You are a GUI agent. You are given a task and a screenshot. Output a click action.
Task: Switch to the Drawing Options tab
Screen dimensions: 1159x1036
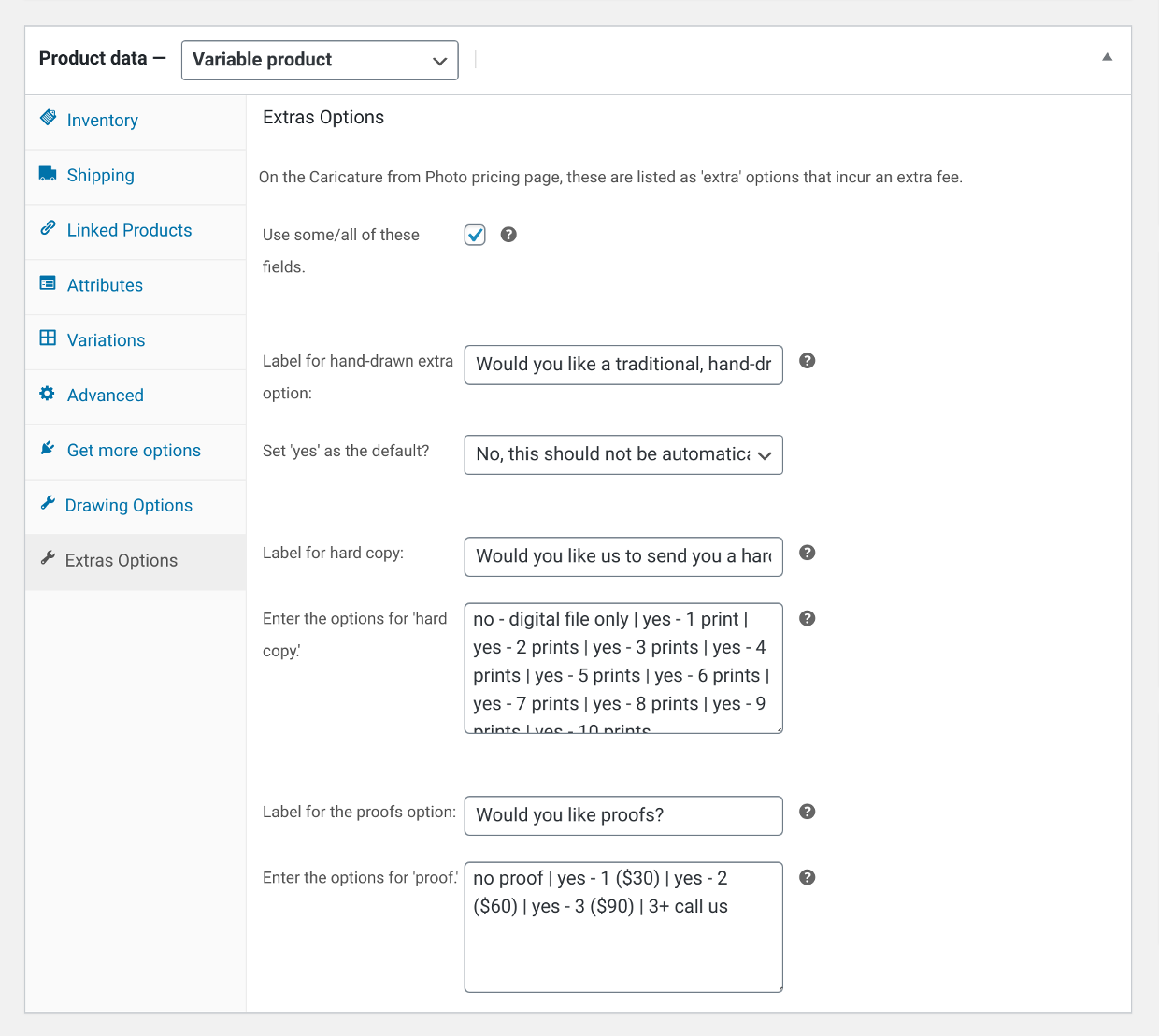coord(136,508)
